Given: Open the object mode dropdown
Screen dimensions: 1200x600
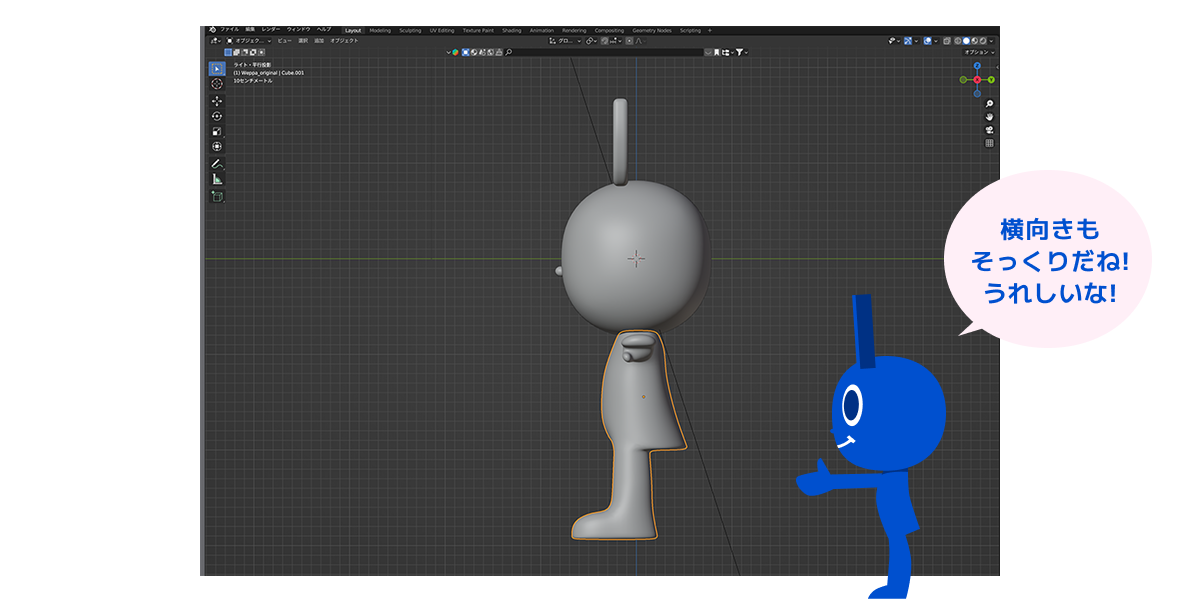Looking at the screenshot, I should [x=249, y=41].
